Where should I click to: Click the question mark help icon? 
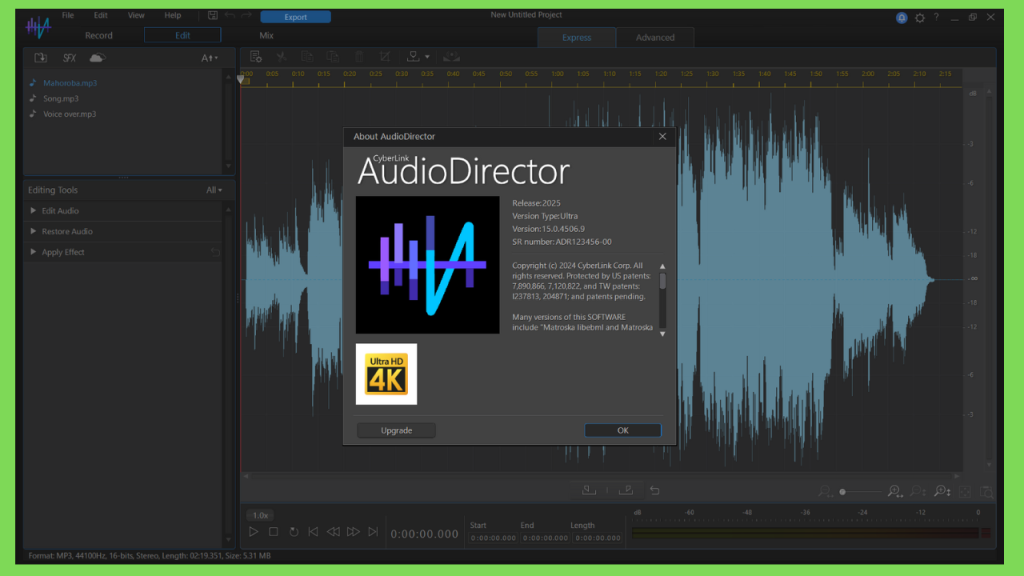936,18
